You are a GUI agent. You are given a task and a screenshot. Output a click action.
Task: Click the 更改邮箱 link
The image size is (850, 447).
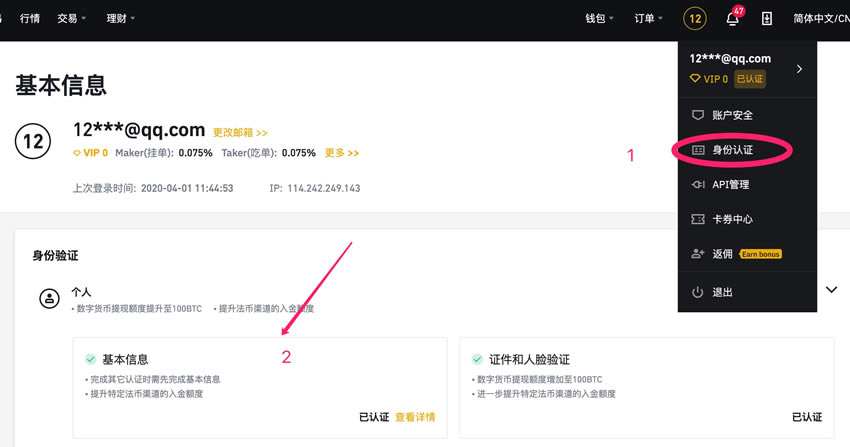pos(240,132)
